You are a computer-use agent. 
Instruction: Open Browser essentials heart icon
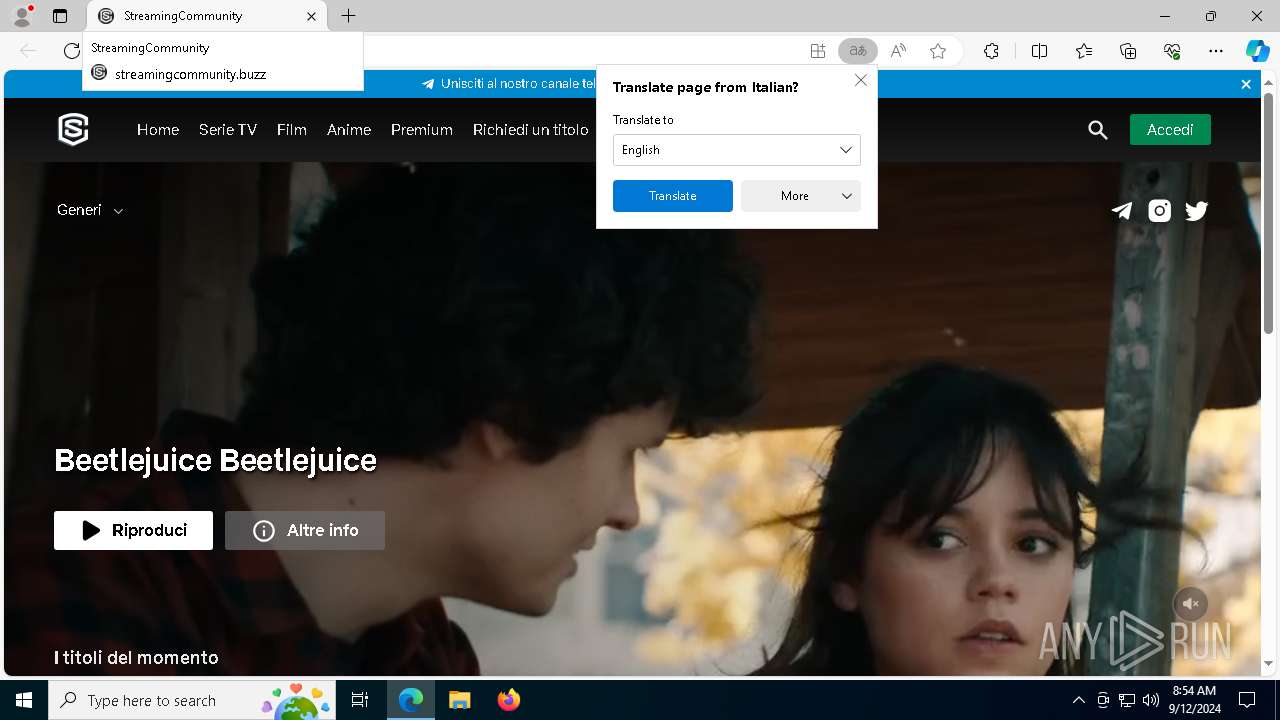click(x=1172, y=51)
